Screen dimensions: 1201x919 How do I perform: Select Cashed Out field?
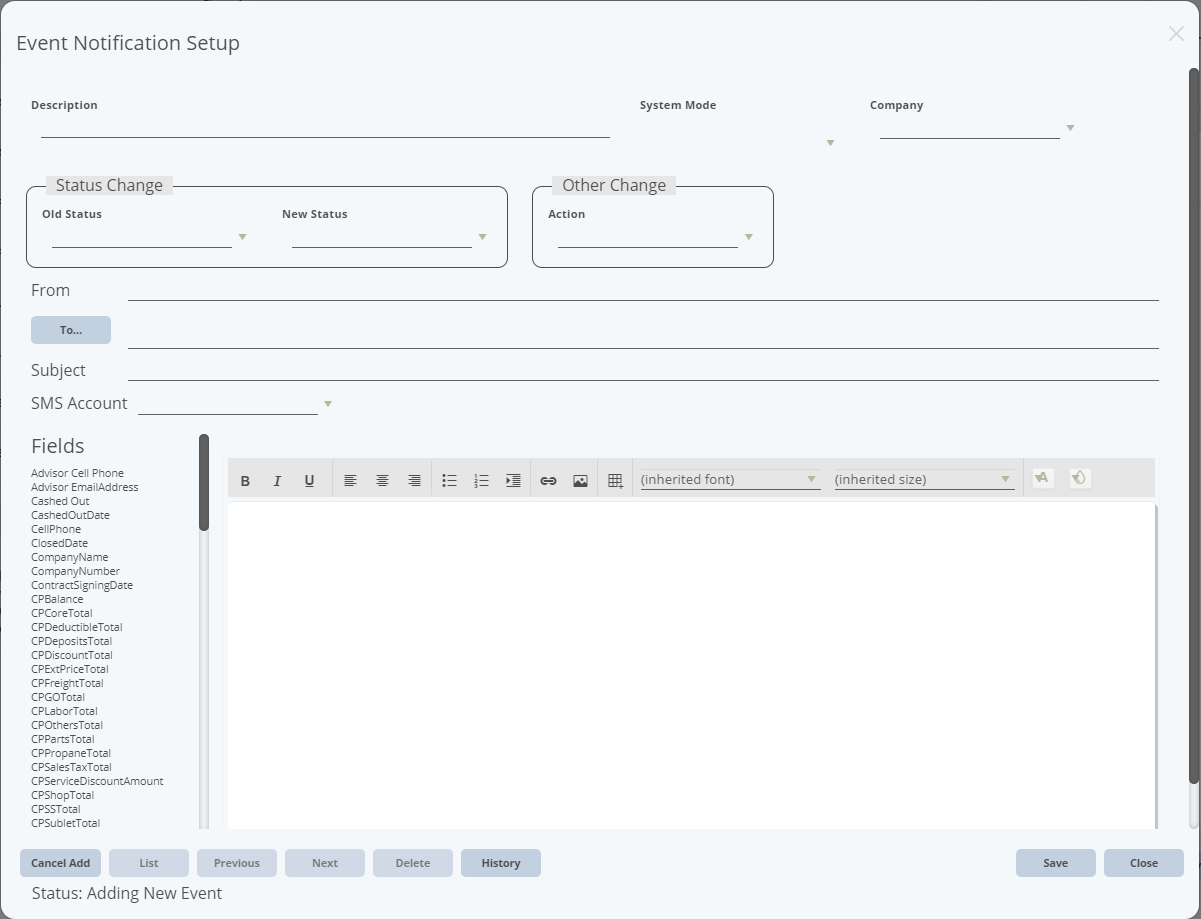(x=60, y=501)
